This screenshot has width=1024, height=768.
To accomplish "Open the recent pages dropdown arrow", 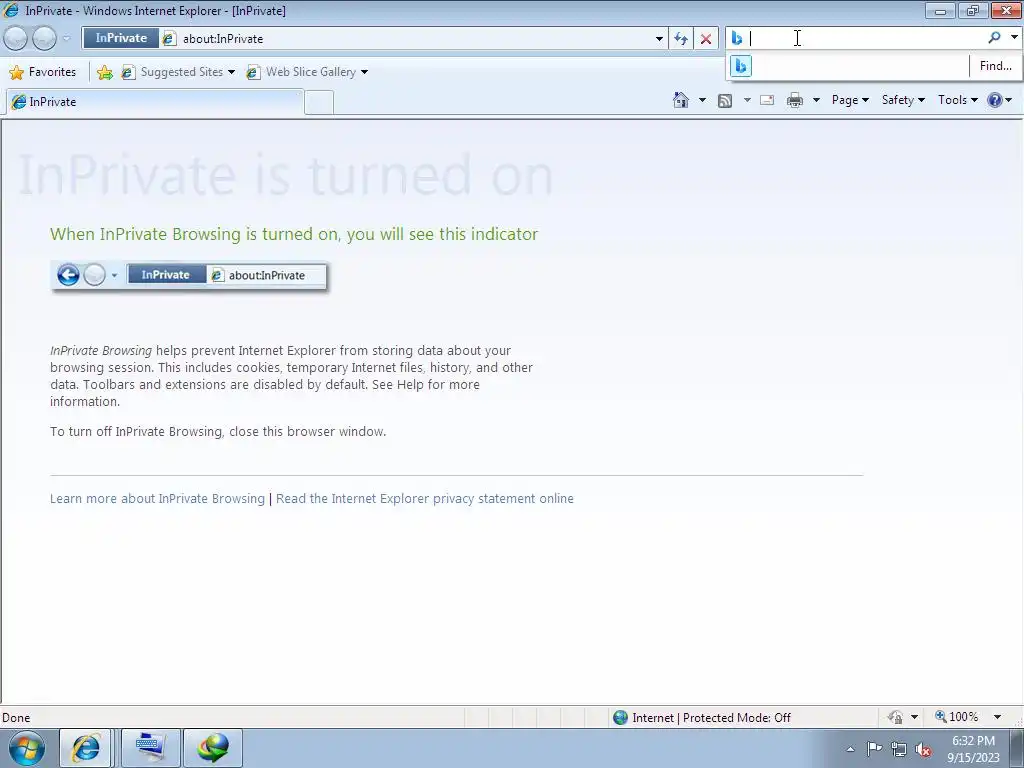I will click(x=66, y=39).
